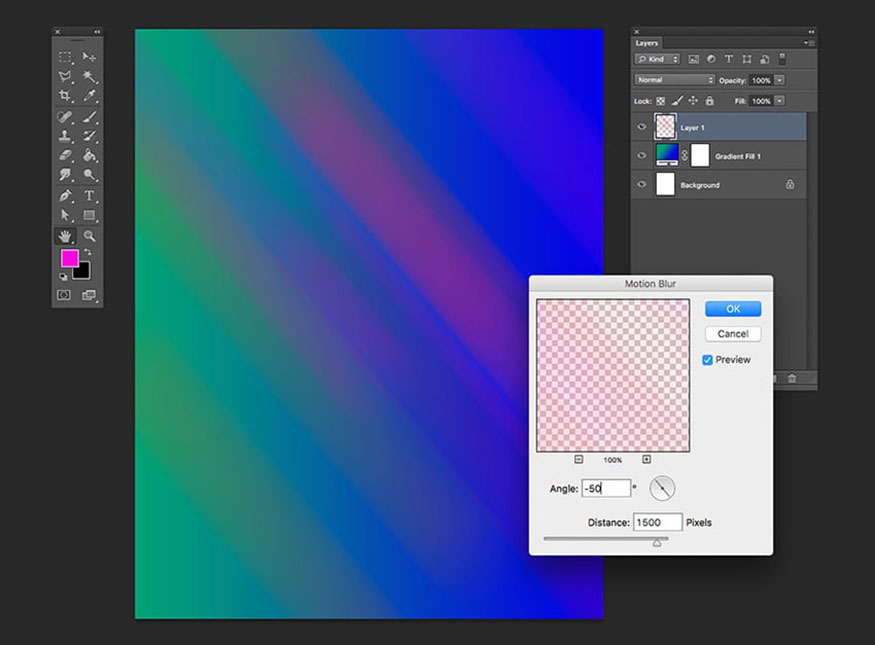Select the Dodge tool
Image resolution: width=875 pixels, height=645 pixels.
89,175
